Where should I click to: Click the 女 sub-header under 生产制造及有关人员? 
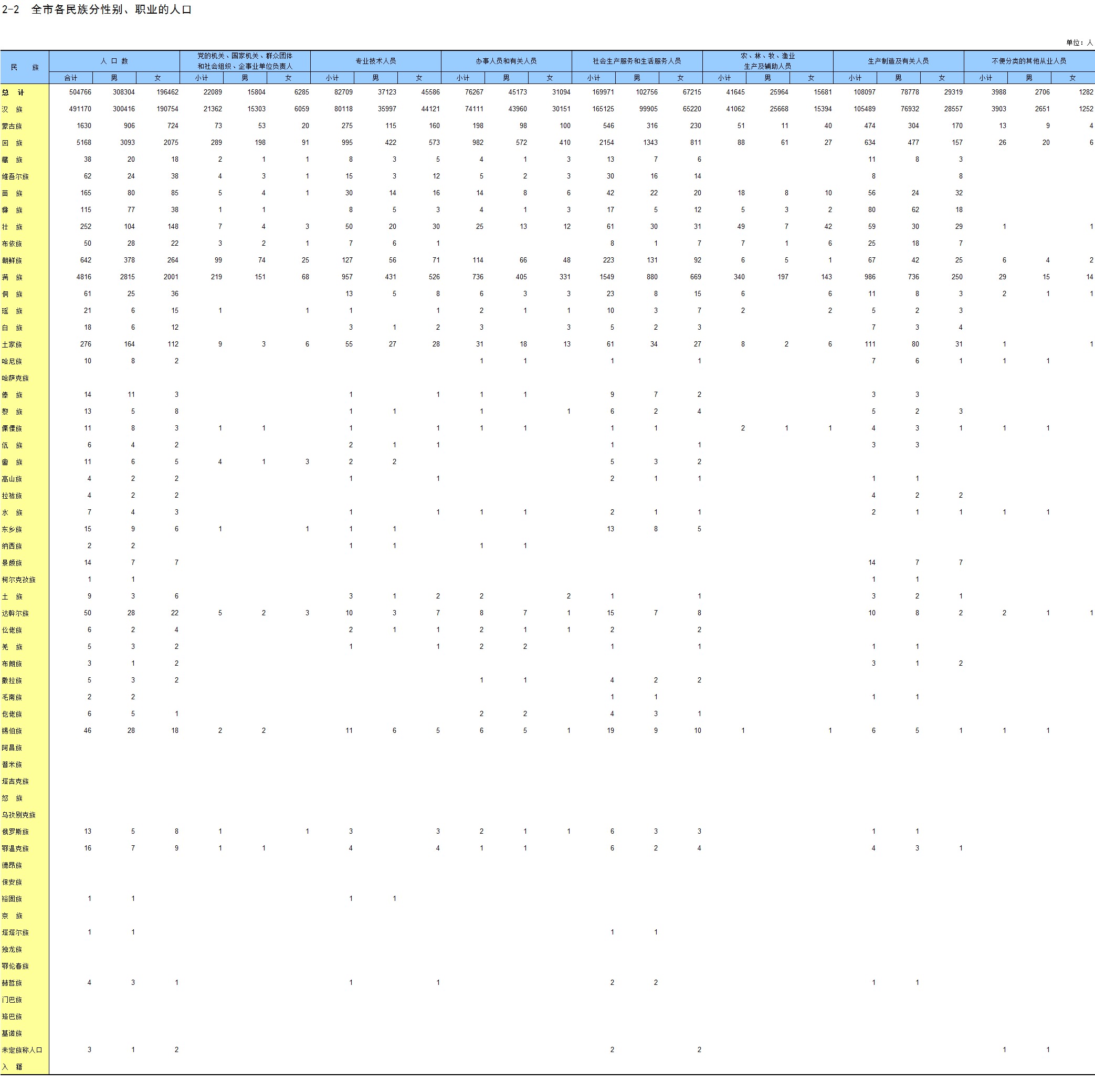pos(942,78)
